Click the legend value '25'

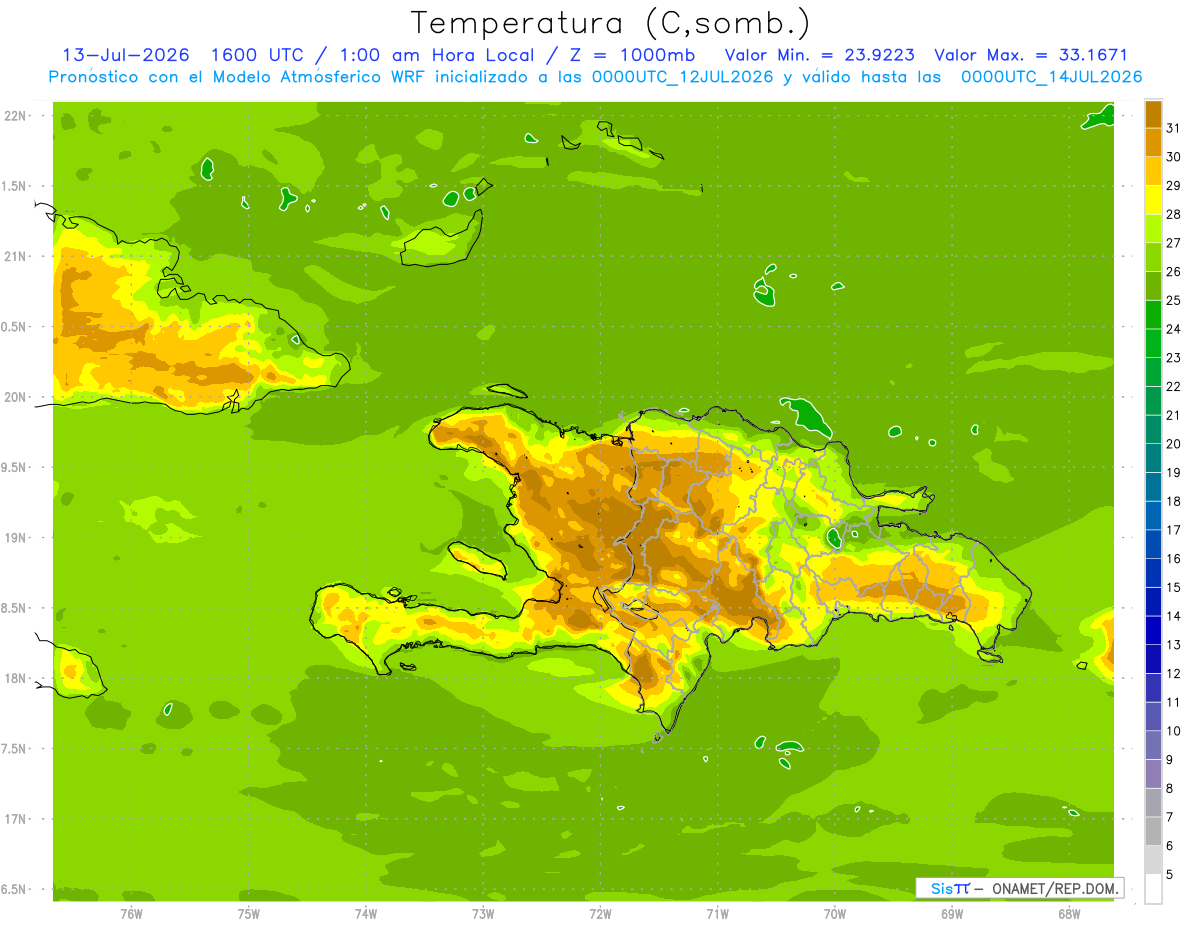click(x=1174, y=300)
